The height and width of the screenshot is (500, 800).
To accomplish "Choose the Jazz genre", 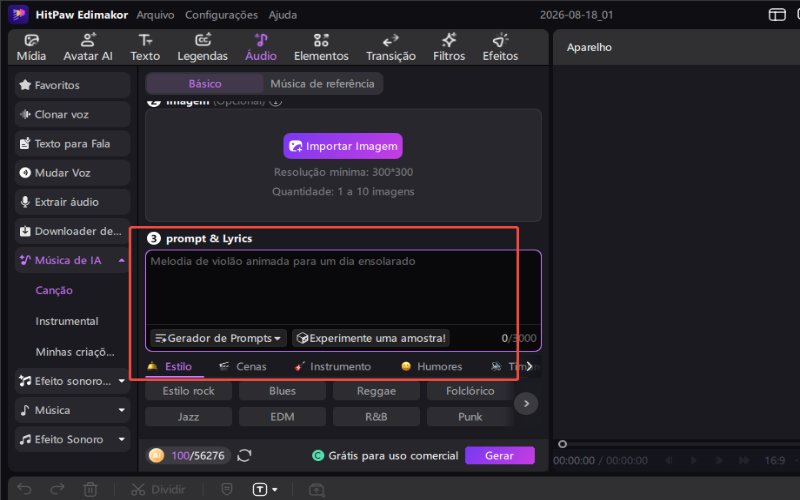I will click(188, 417).
